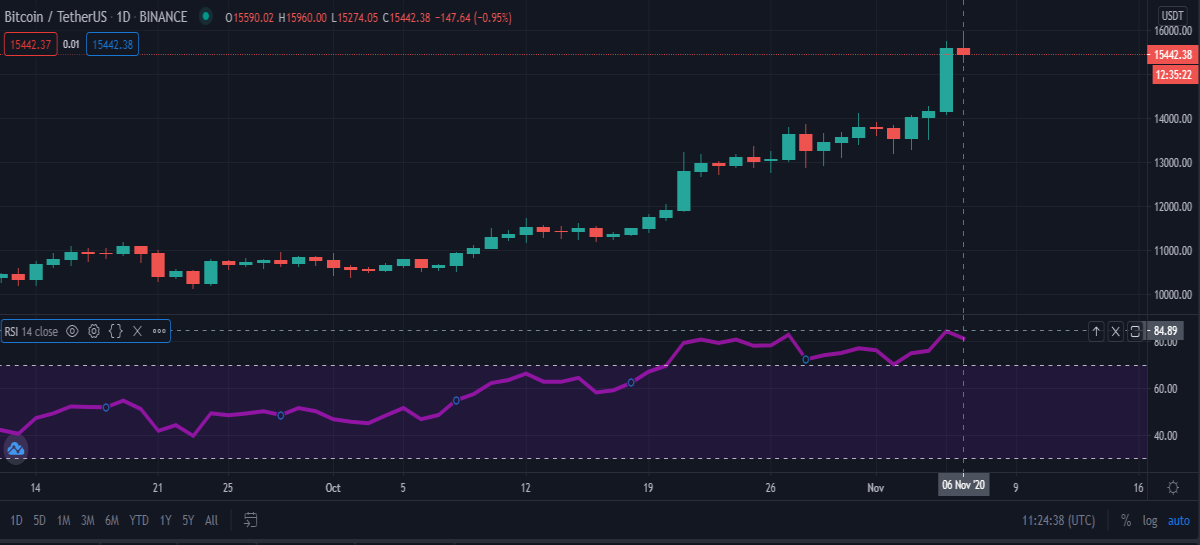Open chart settings gear near time axis

[x=1172, y=487]
